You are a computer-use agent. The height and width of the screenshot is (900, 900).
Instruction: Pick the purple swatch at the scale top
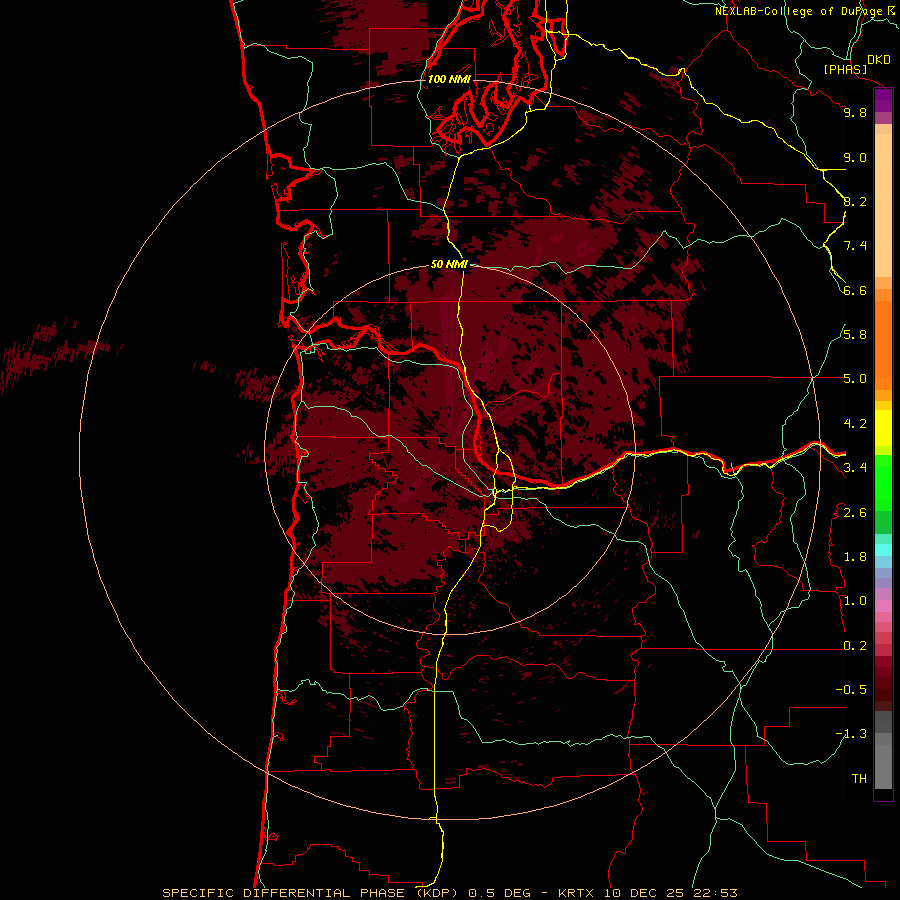883,100
